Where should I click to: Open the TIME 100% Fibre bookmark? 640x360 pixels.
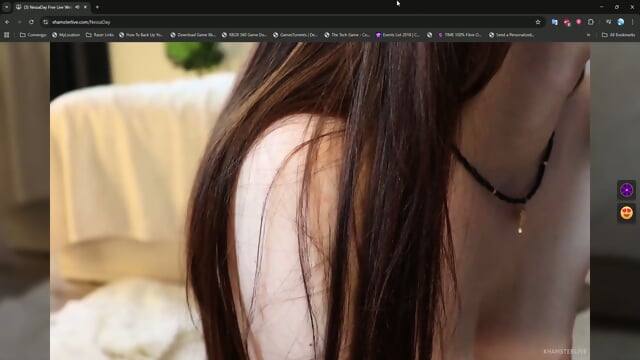pos(460,35)
